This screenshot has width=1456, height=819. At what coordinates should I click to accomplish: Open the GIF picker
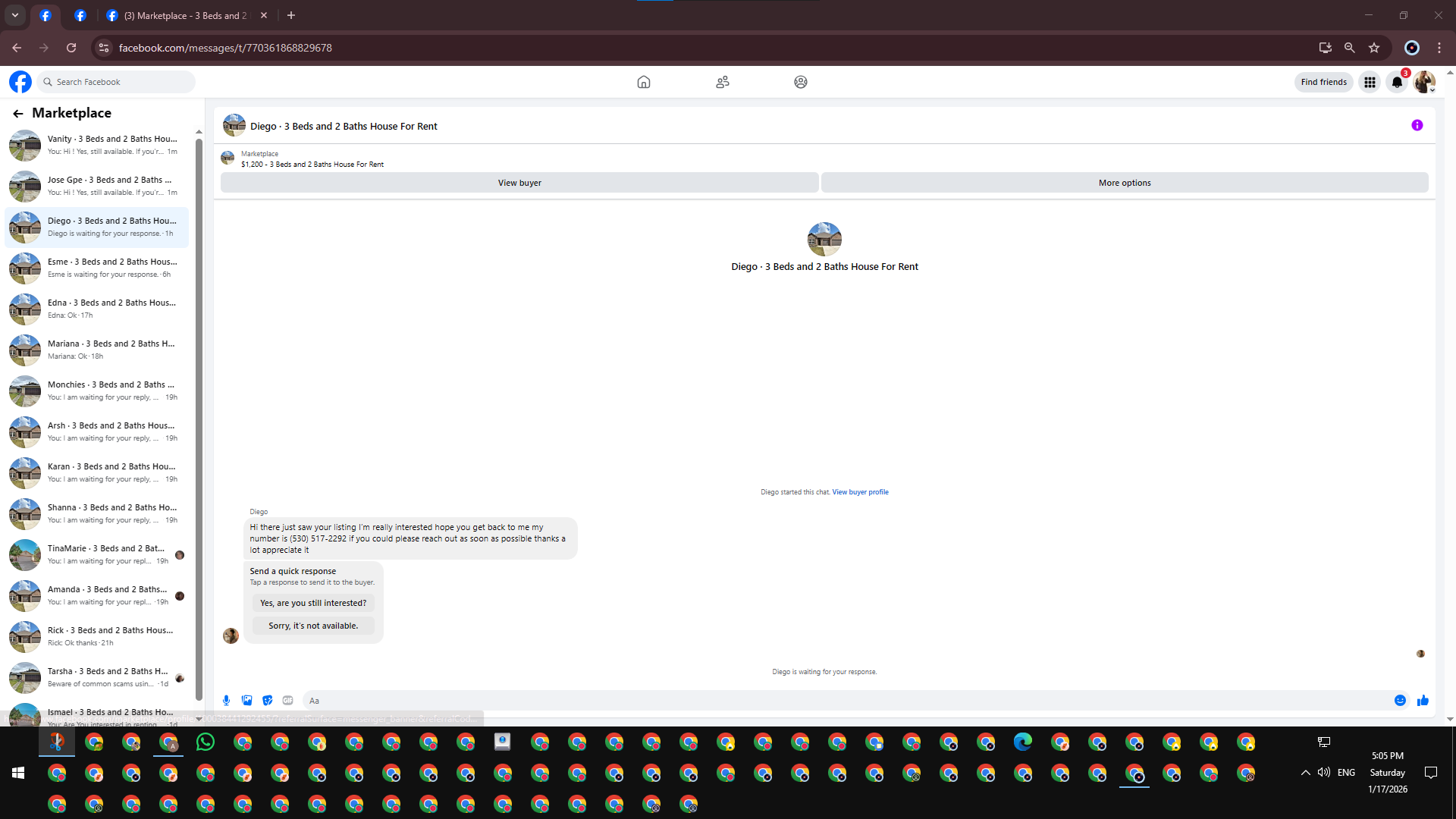(287, 701)
